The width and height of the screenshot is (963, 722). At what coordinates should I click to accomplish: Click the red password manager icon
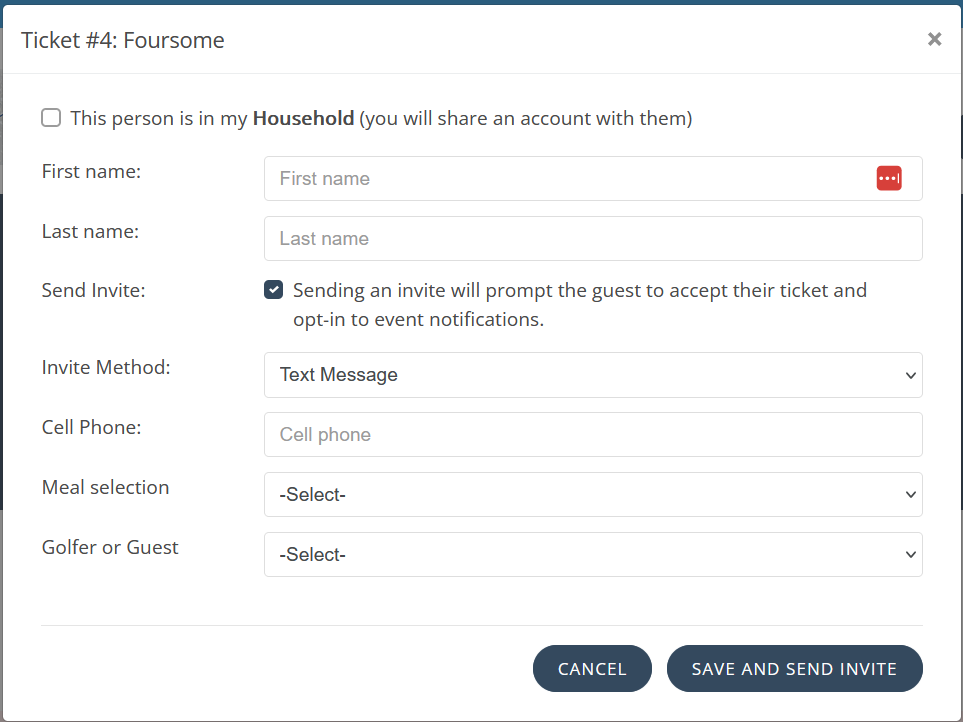pyautogui.click(x=889, y=178)
